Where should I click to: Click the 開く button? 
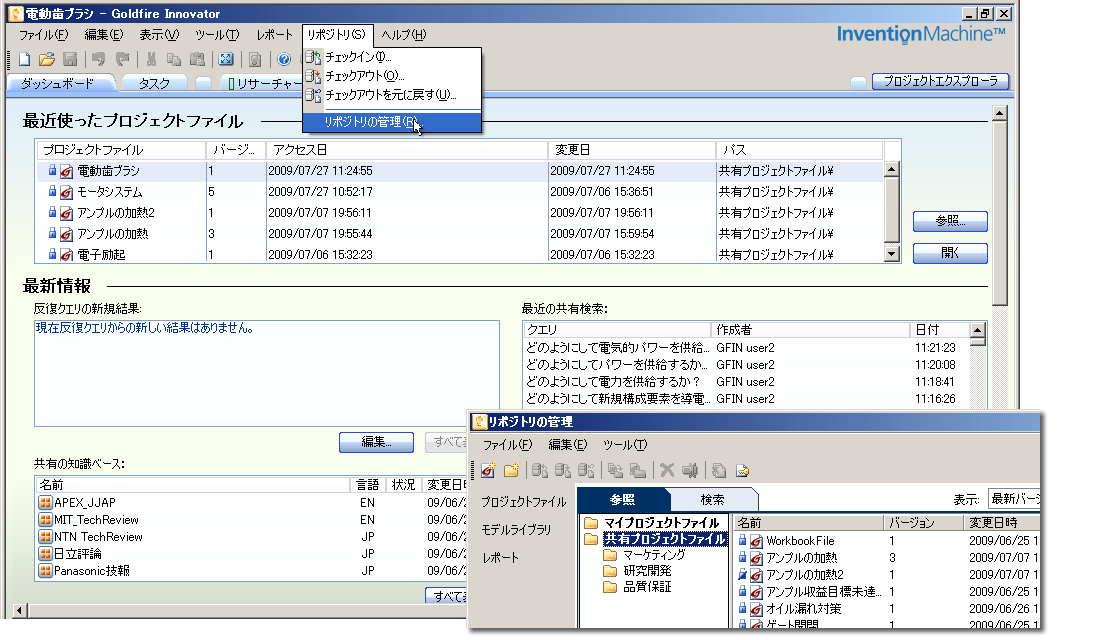point(950,253)
